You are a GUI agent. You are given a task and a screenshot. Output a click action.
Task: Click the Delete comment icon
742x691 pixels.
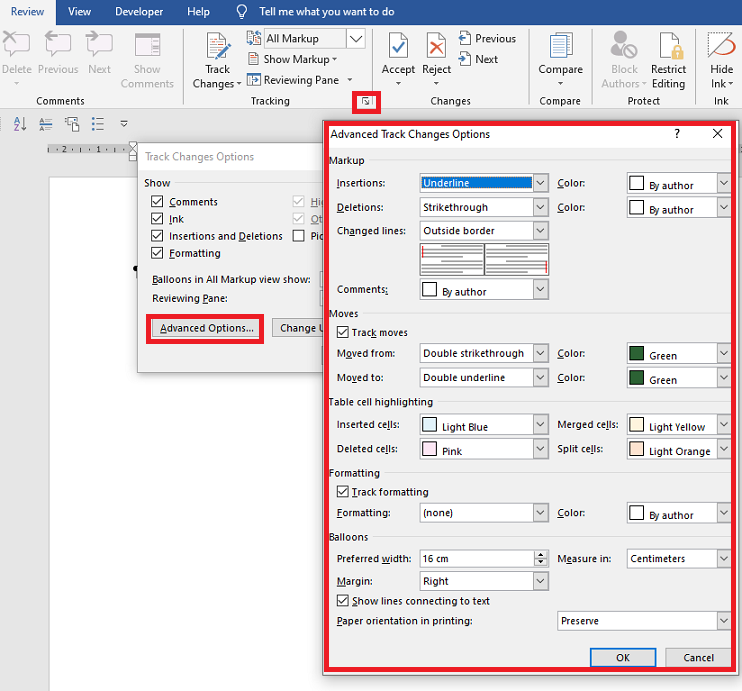coord(16,45)
